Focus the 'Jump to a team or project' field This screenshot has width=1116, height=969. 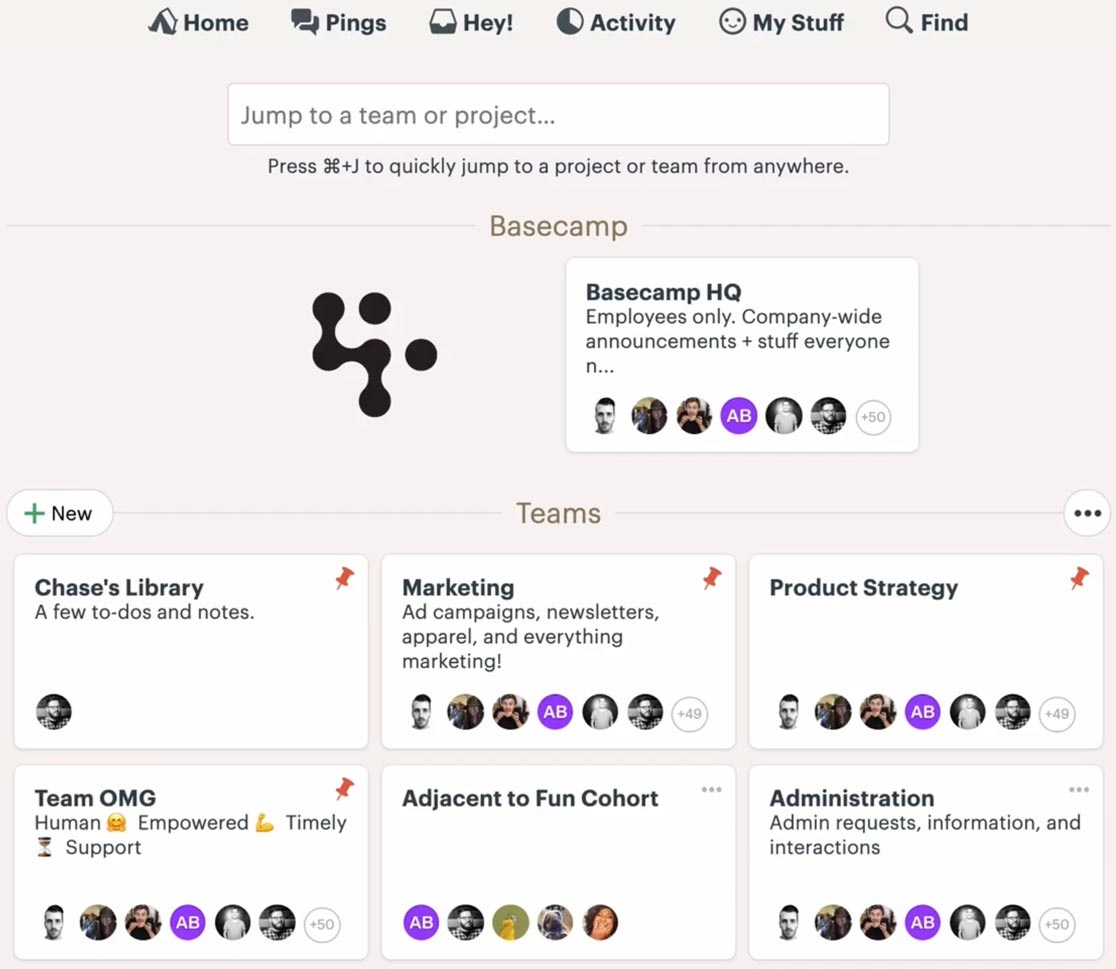(558, 115)
